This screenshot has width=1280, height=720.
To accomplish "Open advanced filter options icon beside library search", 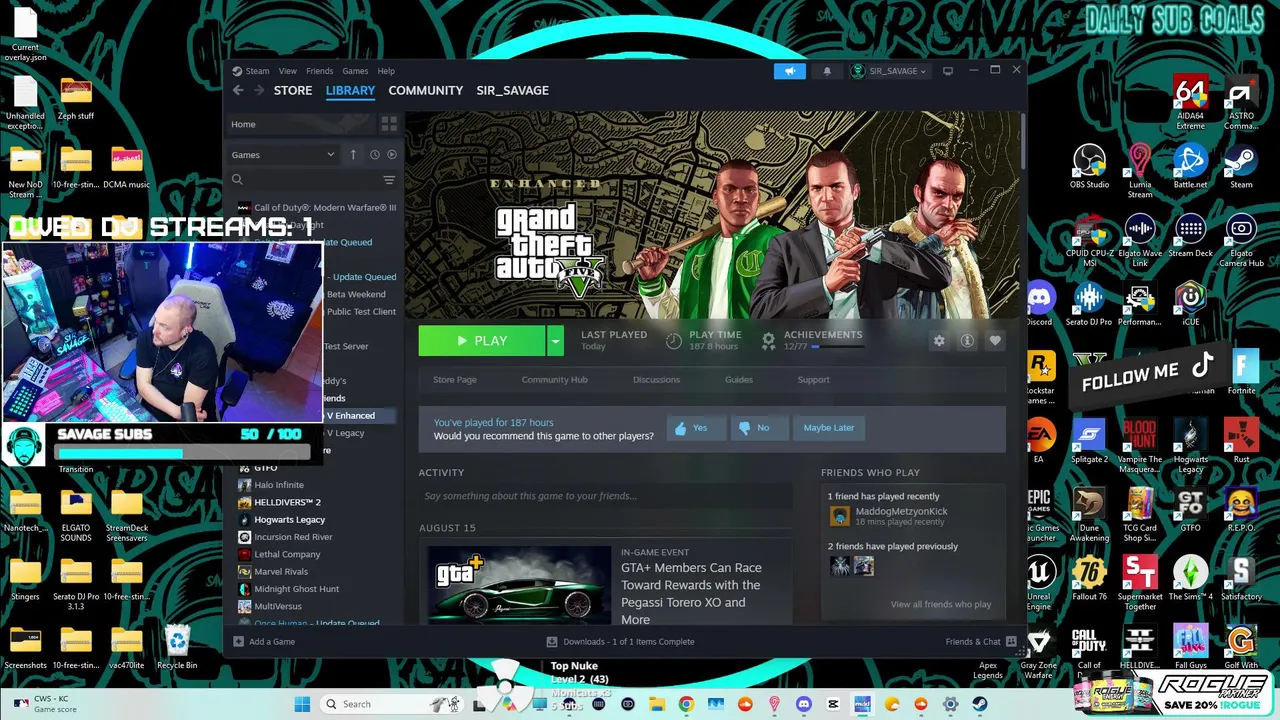I will point(389,180).
